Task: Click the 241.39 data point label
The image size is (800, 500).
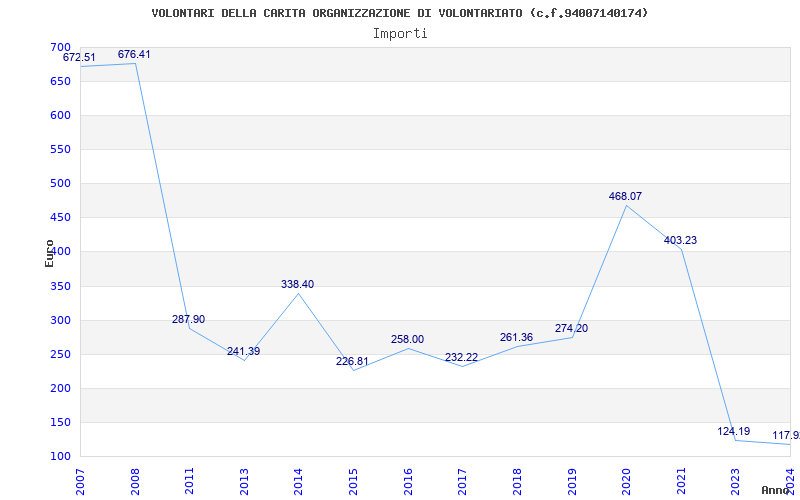Action: (243, 351)
